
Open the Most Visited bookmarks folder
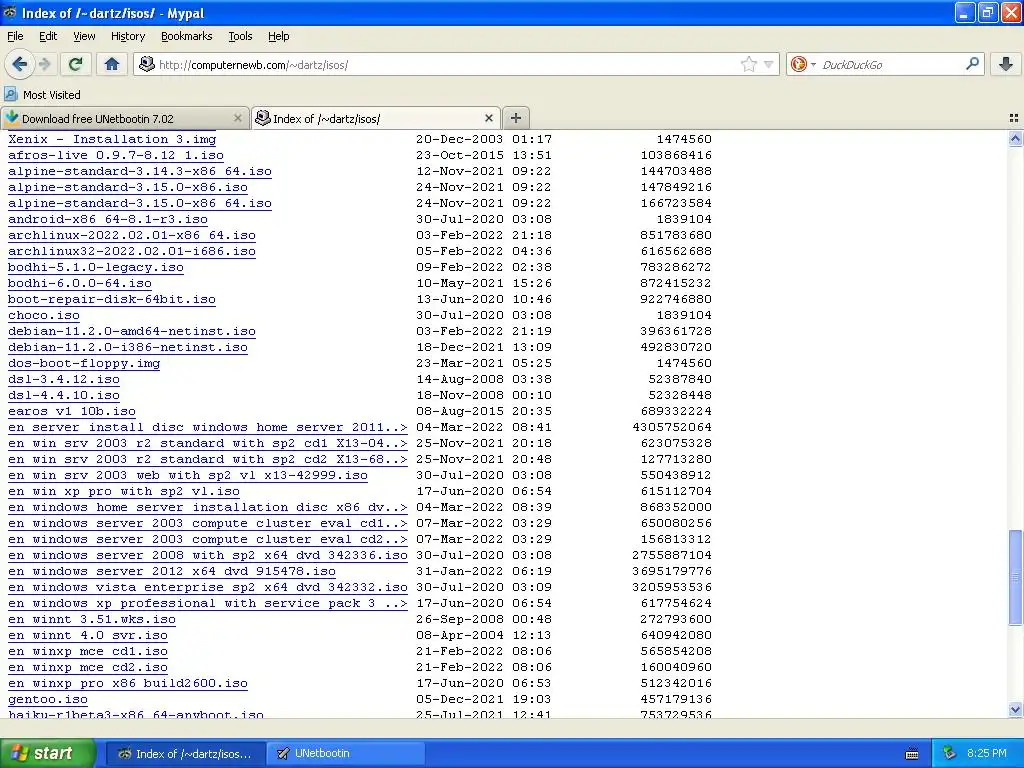42,95
